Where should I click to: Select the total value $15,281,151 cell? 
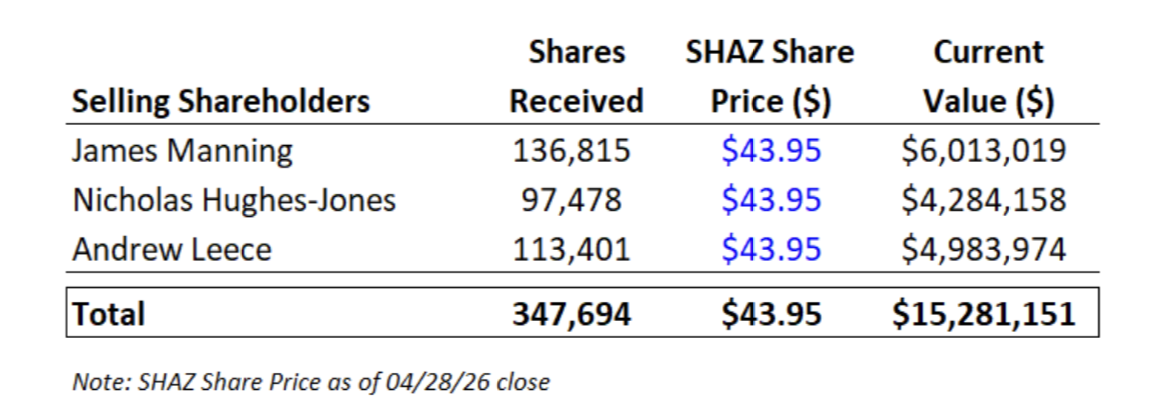tap(984, 314)
